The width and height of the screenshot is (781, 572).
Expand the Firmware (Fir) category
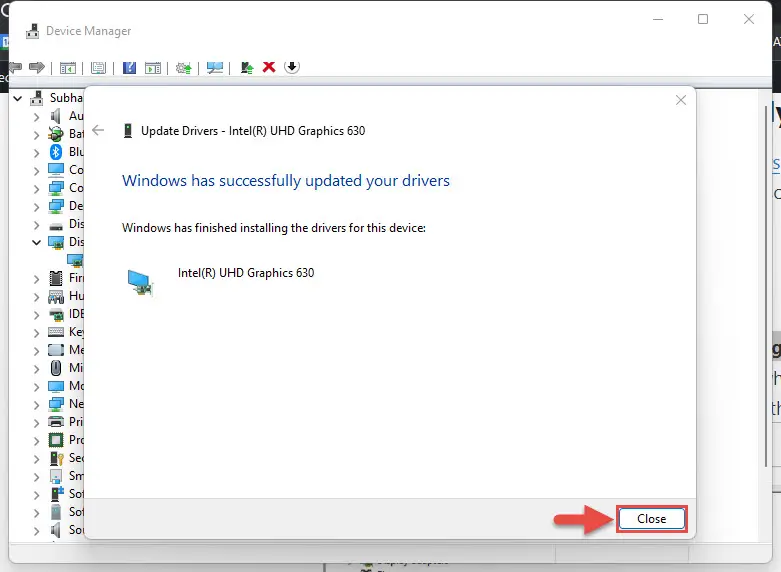click(x=36, y=279)
